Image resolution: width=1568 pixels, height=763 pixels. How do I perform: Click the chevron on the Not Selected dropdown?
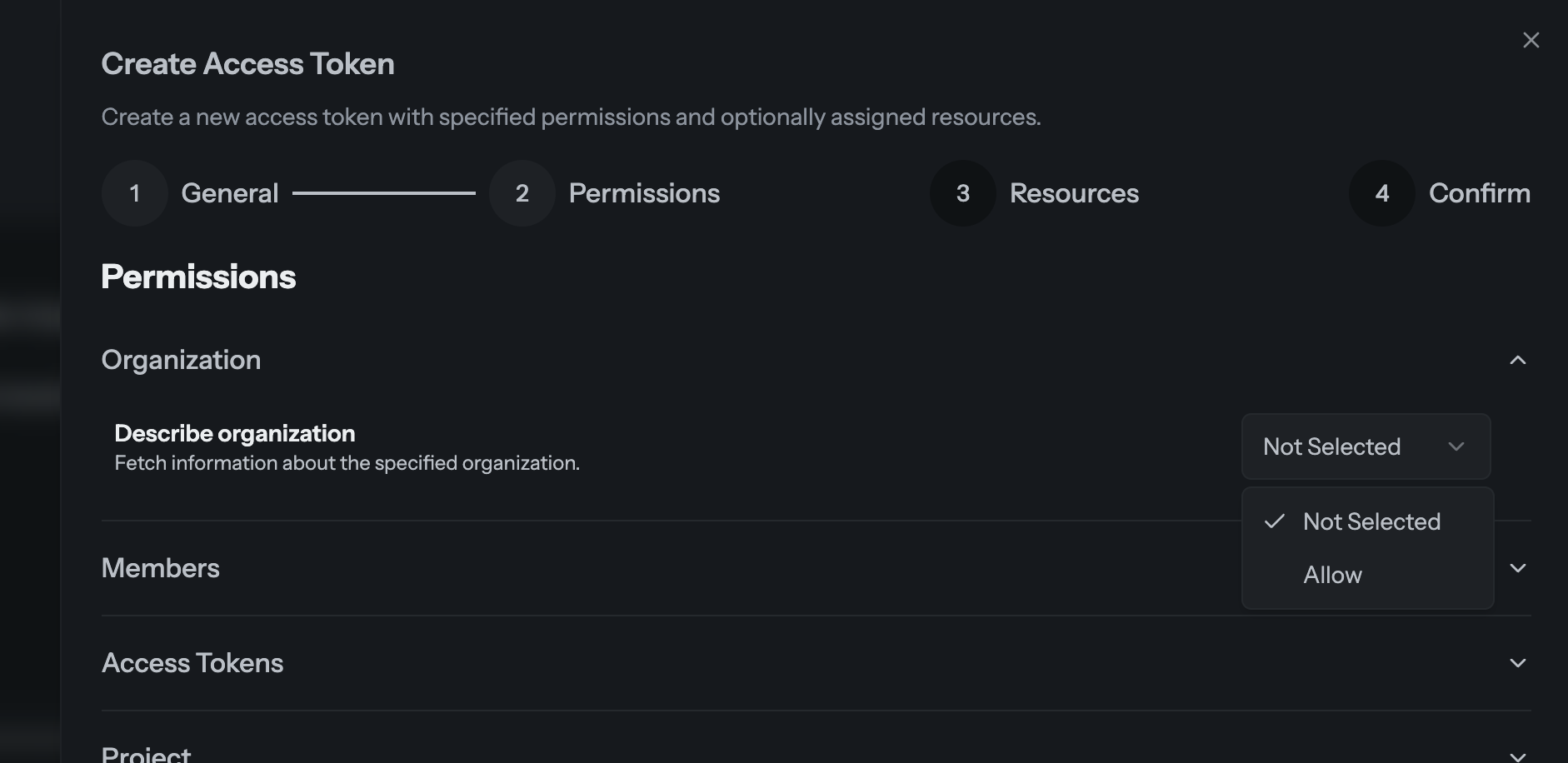[x=1456, y=446]
